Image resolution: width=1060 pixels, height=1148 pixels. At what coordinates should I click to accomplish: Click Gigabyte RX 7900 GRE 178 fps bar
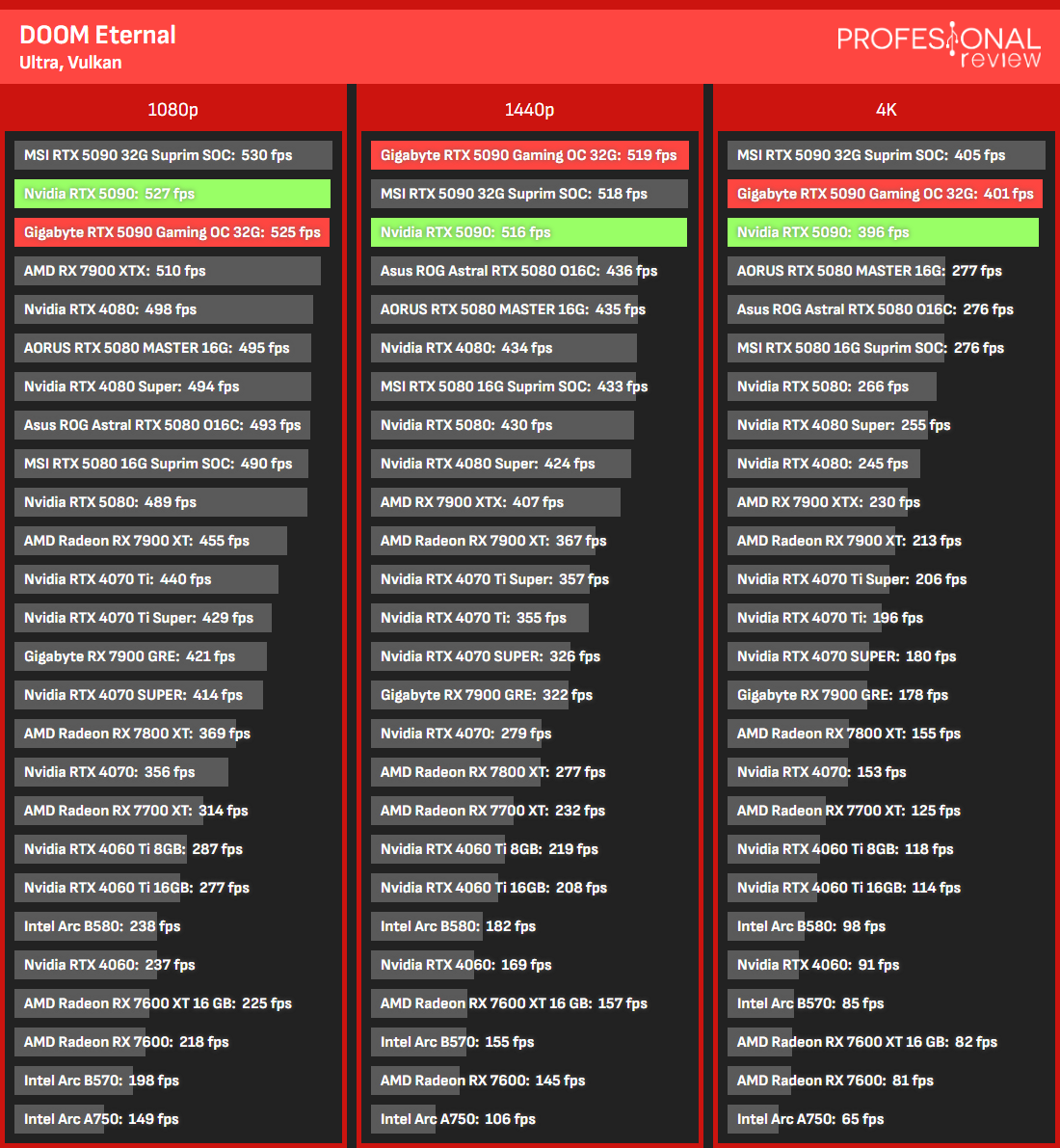[798, 696]
